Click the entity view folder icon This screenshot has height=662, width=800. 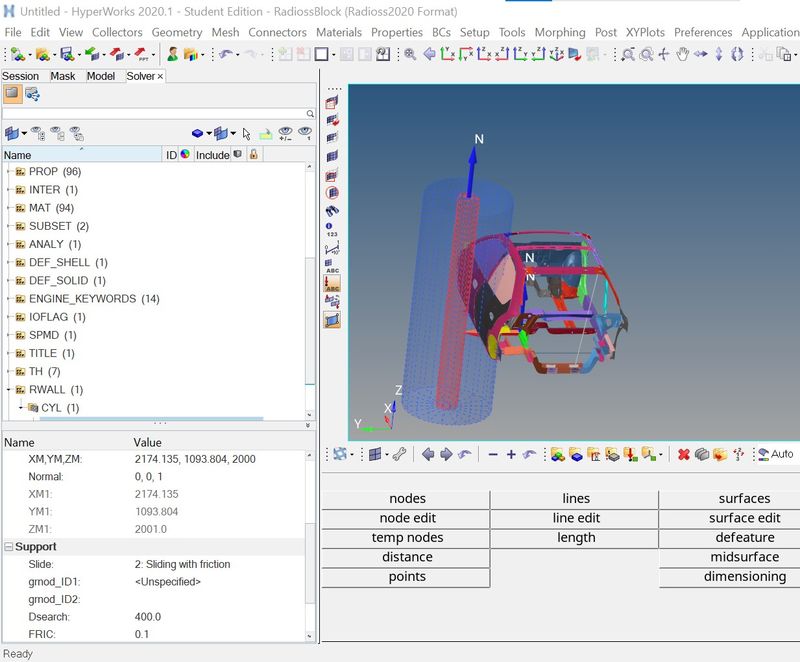[x=12, y=94]
